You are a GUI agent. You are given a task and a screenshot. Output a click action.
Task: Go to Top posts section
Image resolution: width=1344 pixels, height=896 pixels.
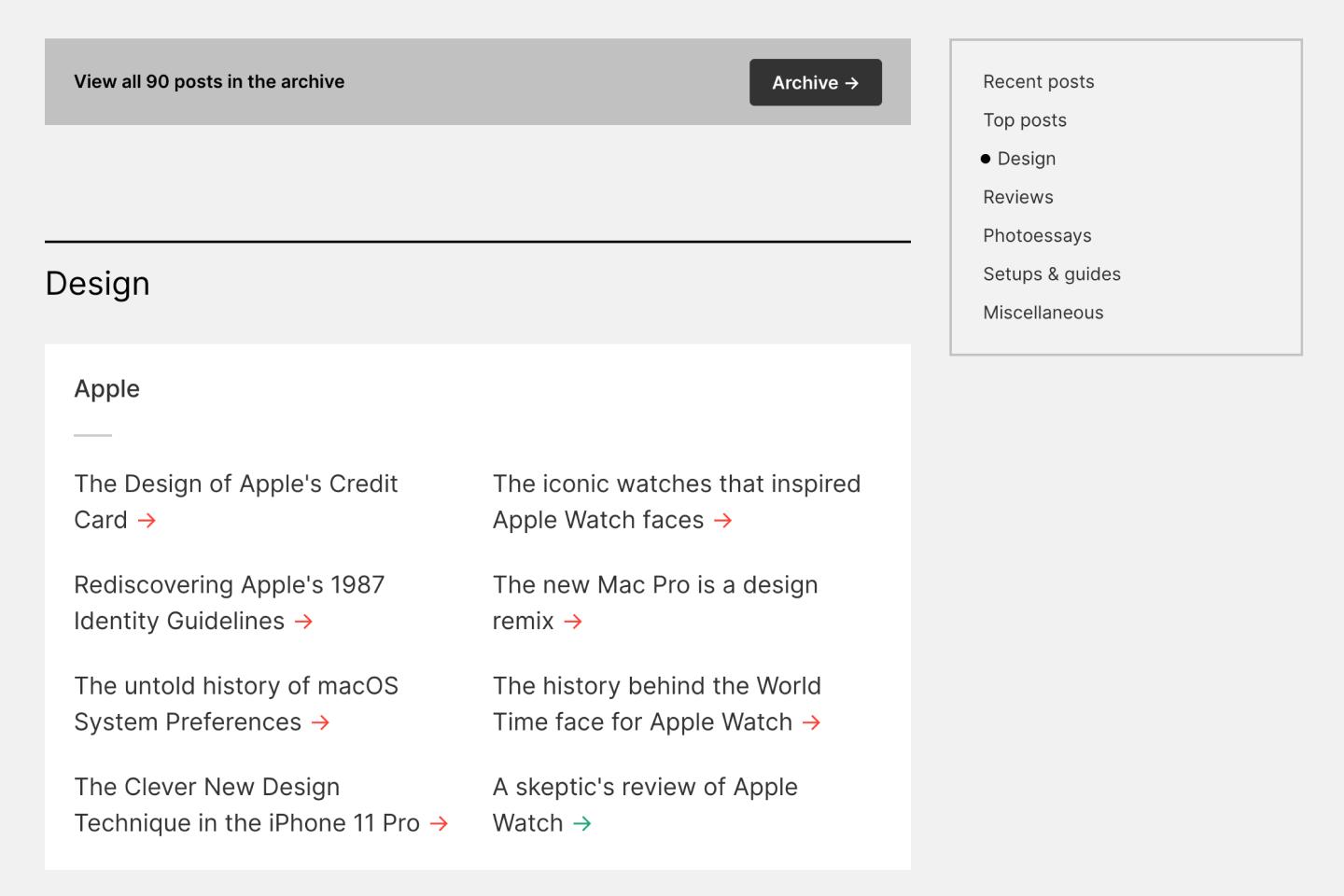click(1024, 119)
